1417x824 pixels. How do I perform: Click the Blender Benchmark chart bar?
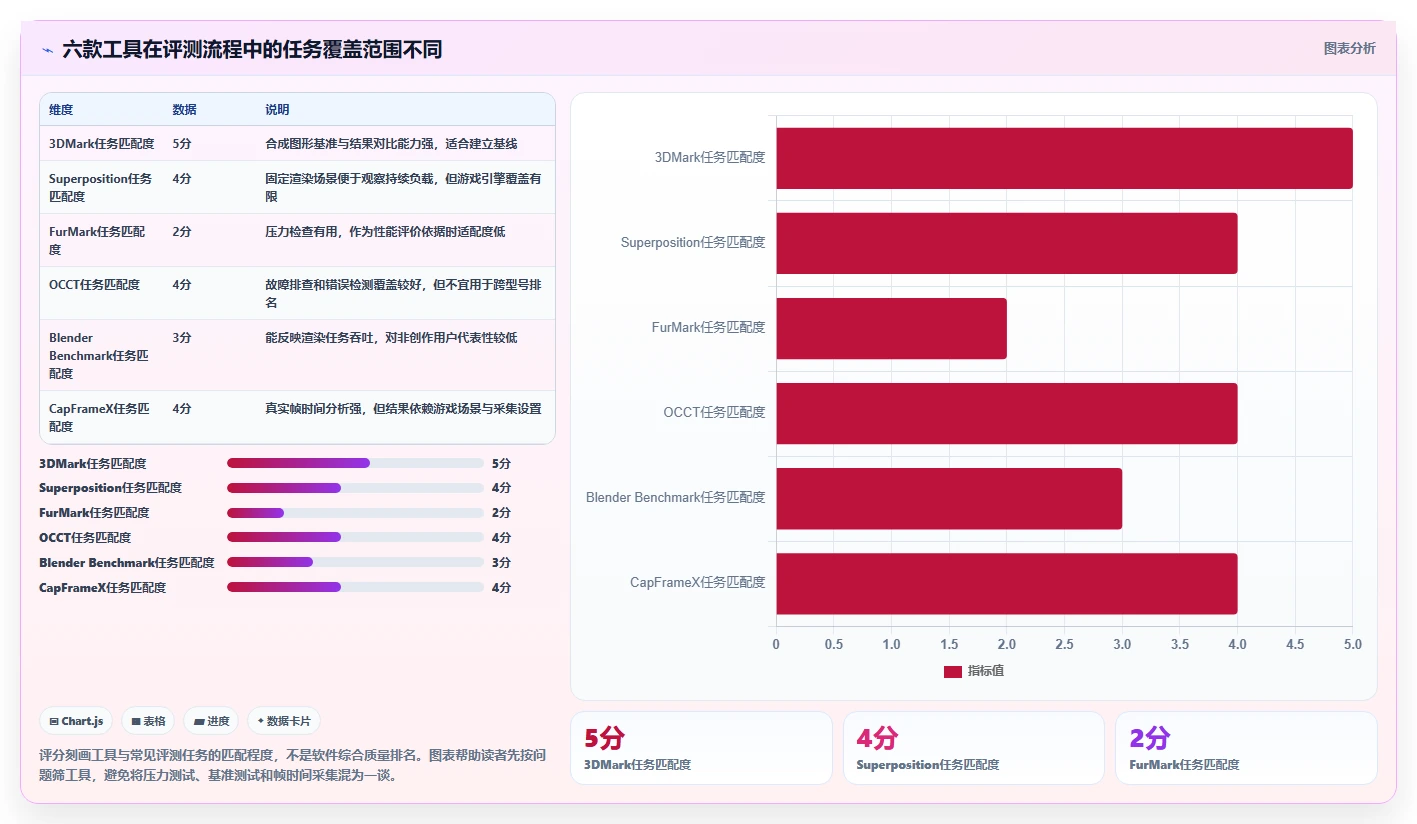pos(949,498)
